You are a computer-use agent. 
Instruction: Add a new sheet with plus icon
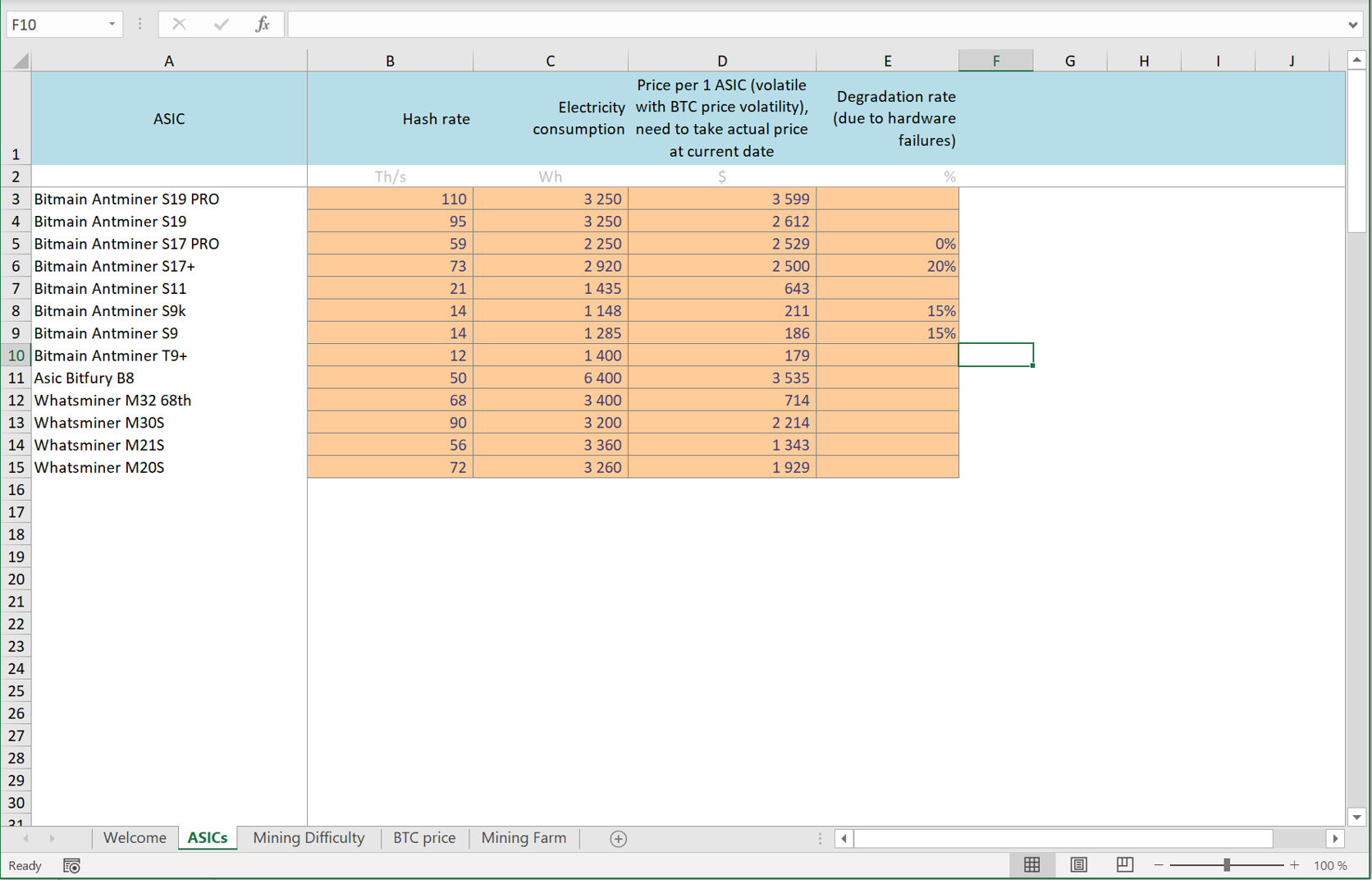coord(618,838)
